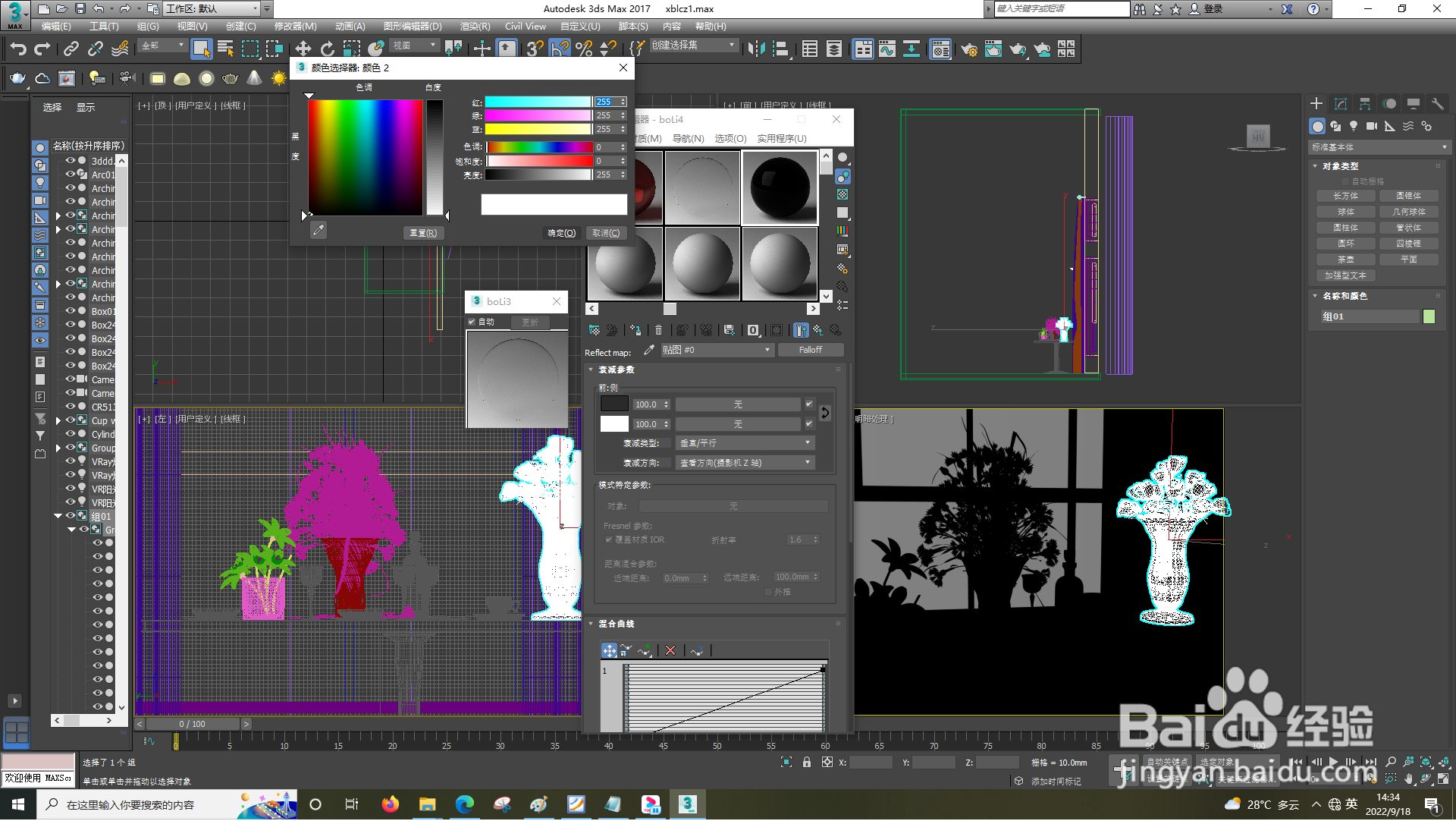Viewport: 1456px width, 821px height.
Task: Toggle visibility eye of Box01 object
Action: [x=71, y=311]
